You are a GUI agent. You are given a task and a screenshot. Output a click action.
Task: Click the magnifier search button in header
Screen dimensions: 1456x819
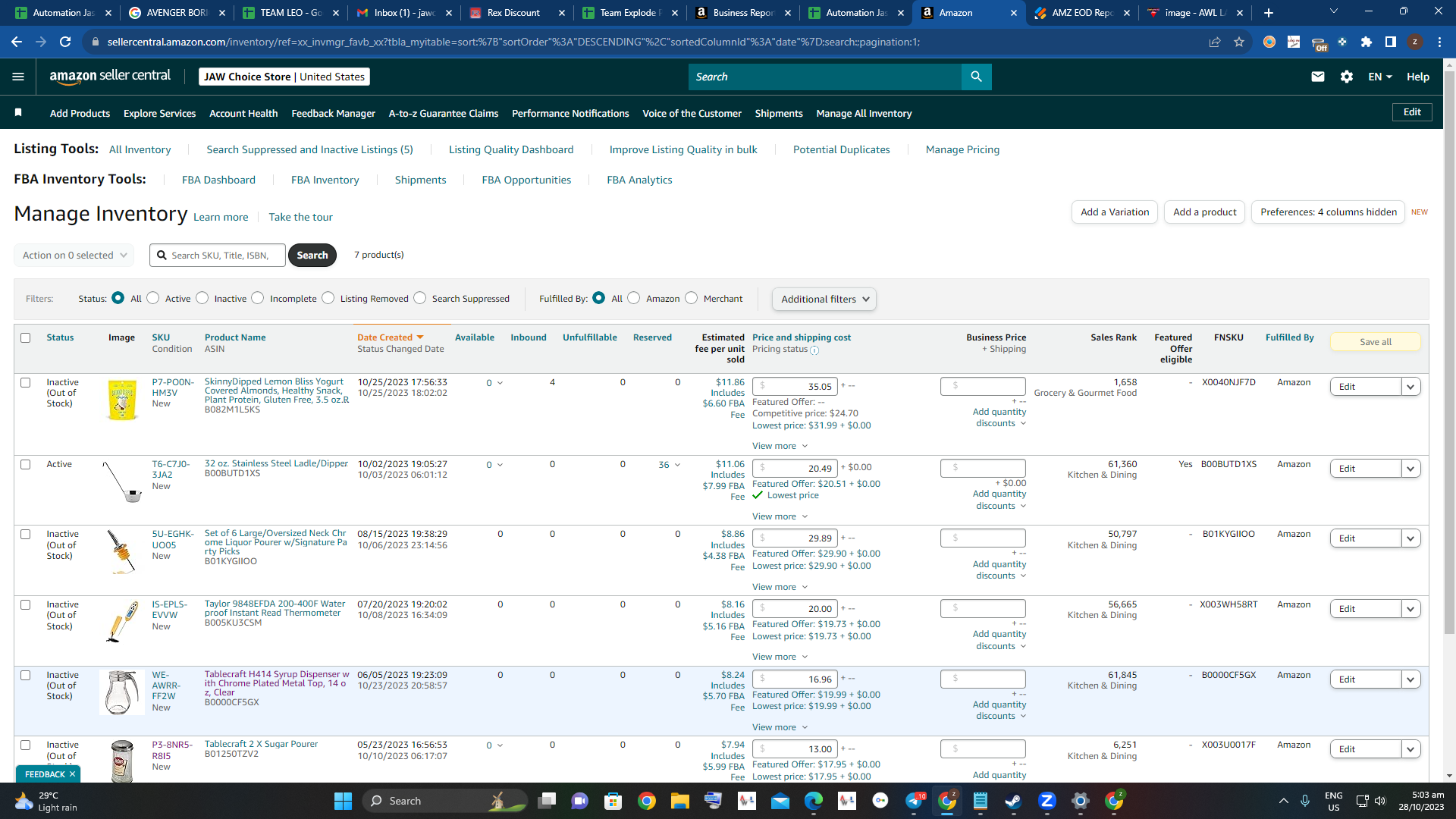[x=976, y=77]
